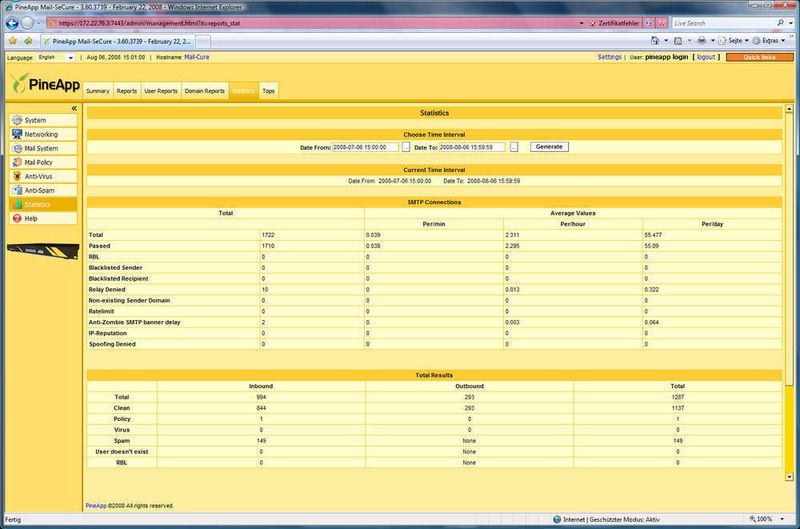Click the Anti-Zombie SMTP banner delay label
This screenshot has width=800, height=529.
tap(134, 322)
